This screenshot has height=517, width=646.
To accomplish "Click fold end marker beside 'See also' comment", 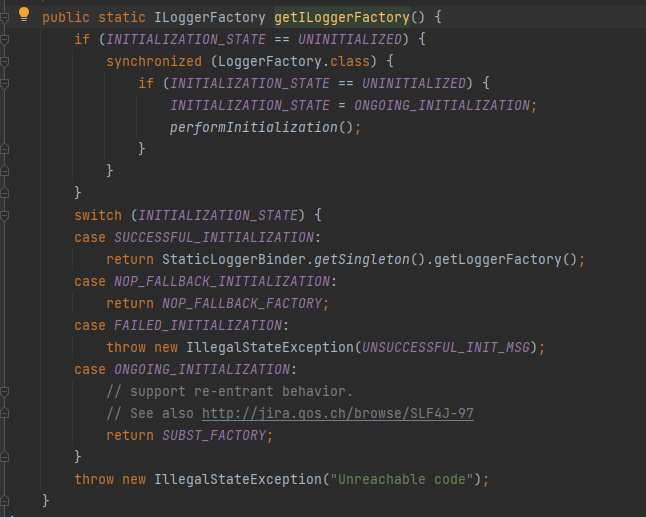I will tap(5, 414).
